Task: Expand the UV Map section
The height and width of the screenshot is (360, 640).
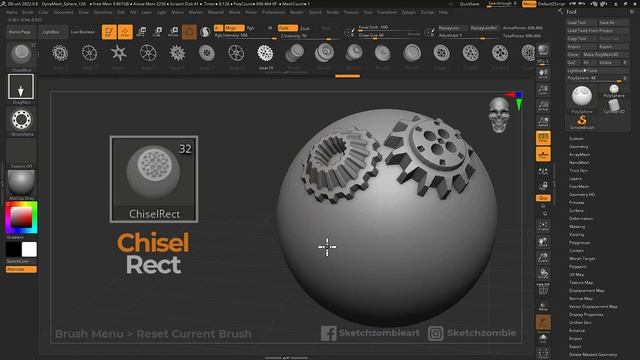Action: click(576, 275)
